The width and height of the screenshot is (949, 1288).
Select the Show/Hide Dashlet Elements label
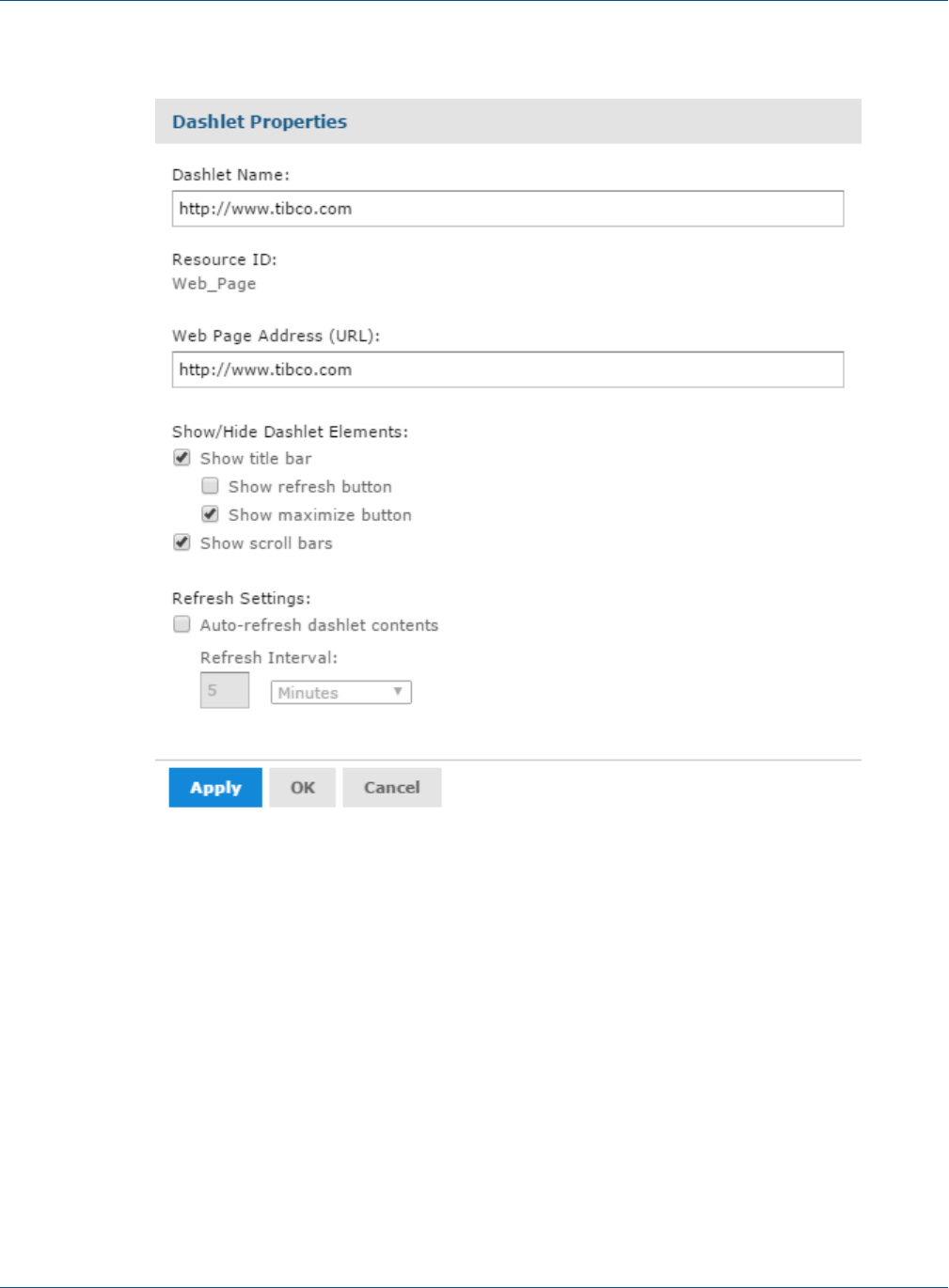point(290,432)
